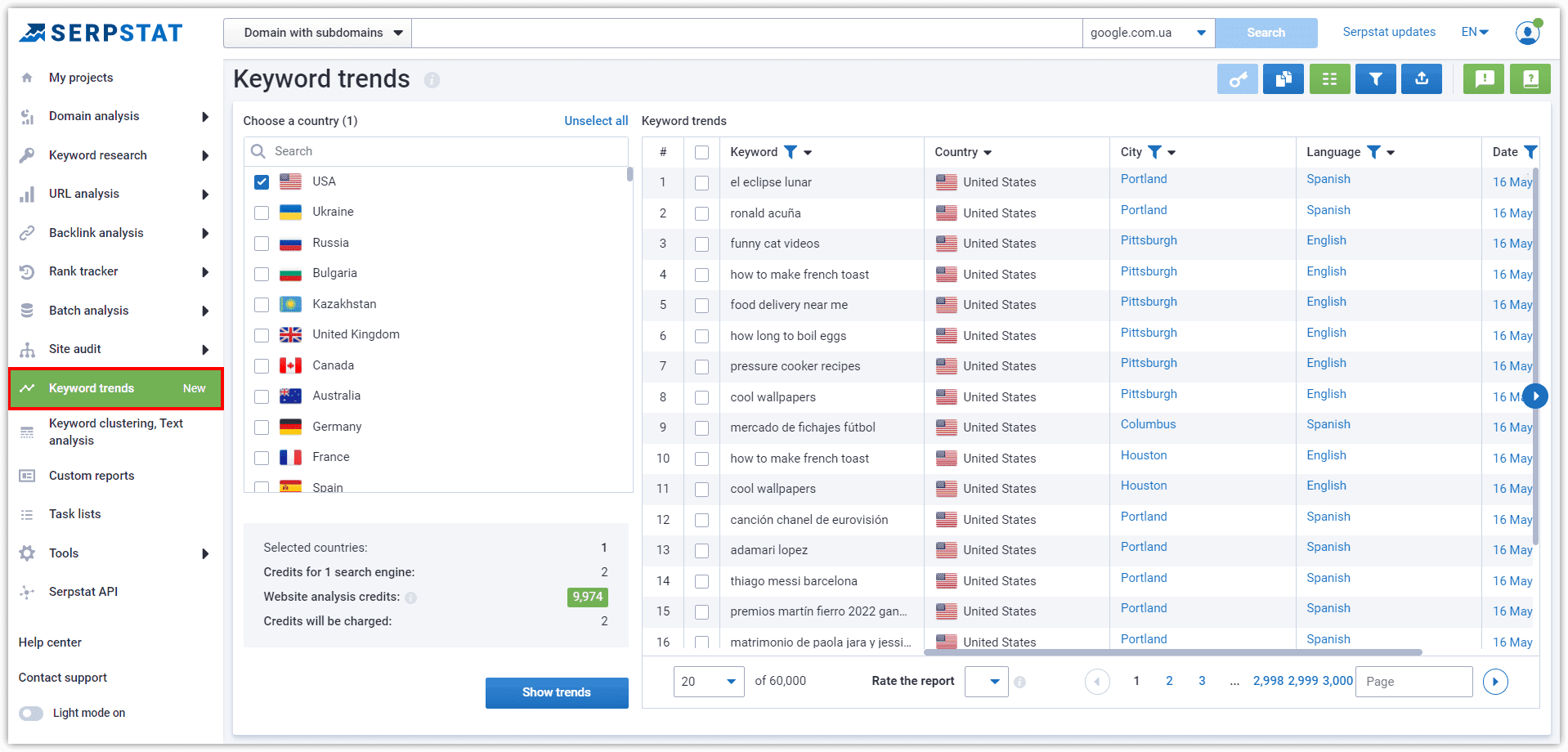Check the row for funny cat videos
Viewport: 1568px width, 752px height.
point(701,244)
